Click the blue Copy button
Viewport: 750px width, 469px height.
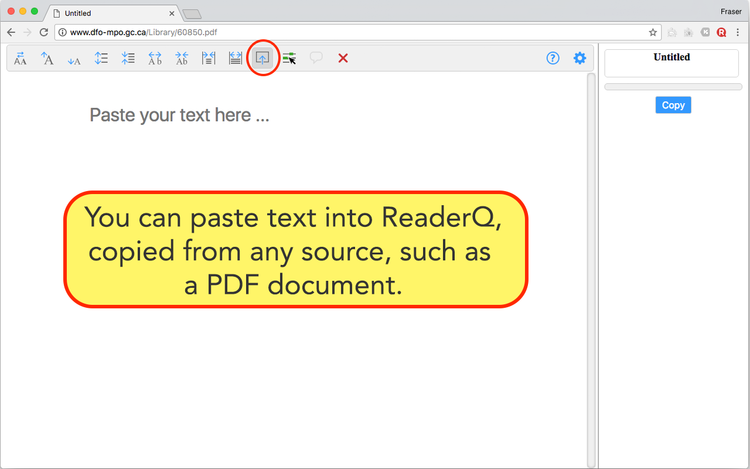pos(673,105)
